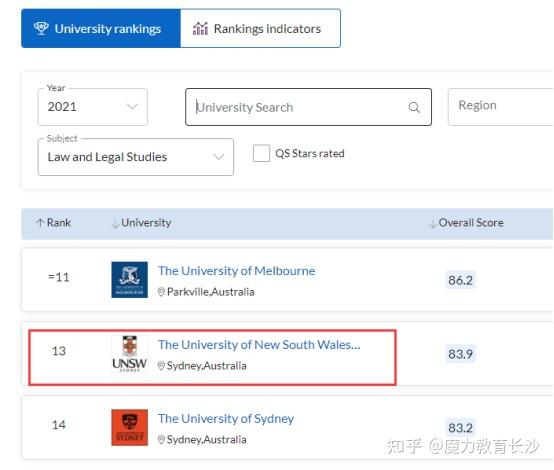Sort by Overall Score column arrow
The height and width of the screenshot is (470, 554).
(432, 223)
